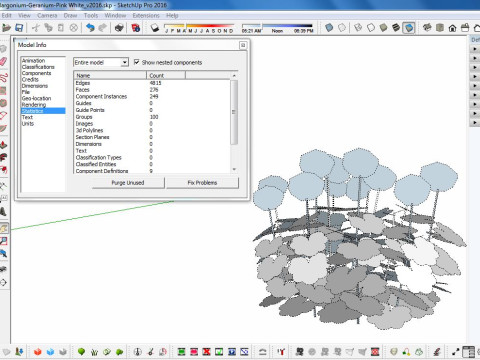Expand the fifth tray panel arrow
The image size is (480, 360).
474,86
